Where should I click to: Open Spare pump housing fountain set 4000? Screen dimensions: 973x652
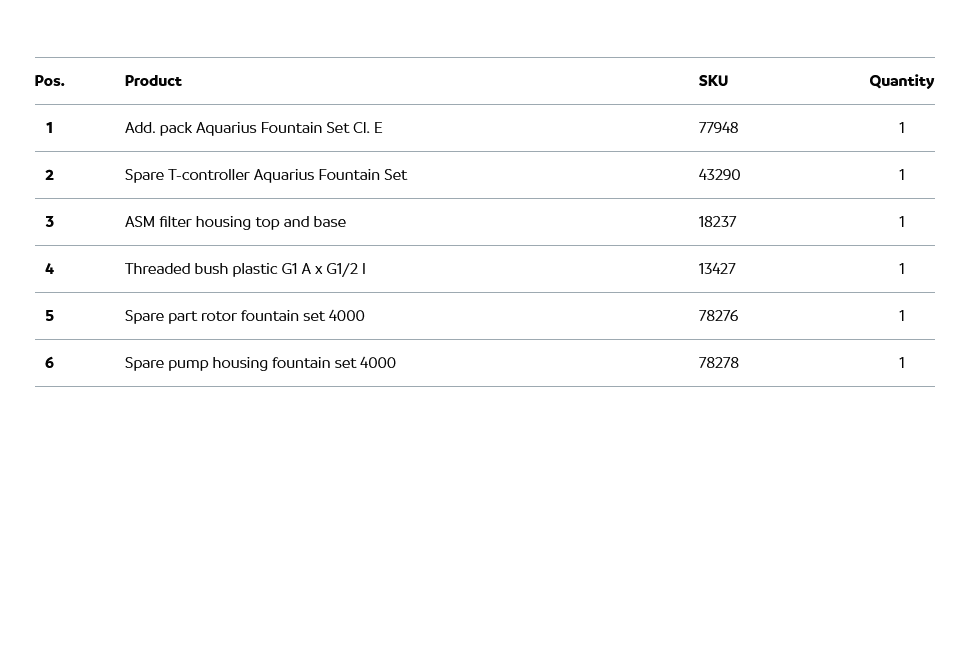click(x=260, y=363)
